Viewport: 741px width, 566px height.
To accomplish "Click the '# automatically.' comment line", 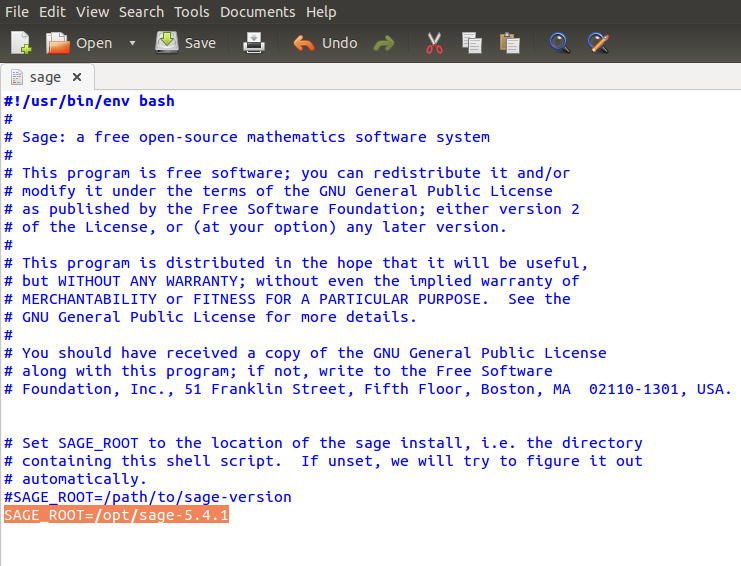I will coord(76,479).
